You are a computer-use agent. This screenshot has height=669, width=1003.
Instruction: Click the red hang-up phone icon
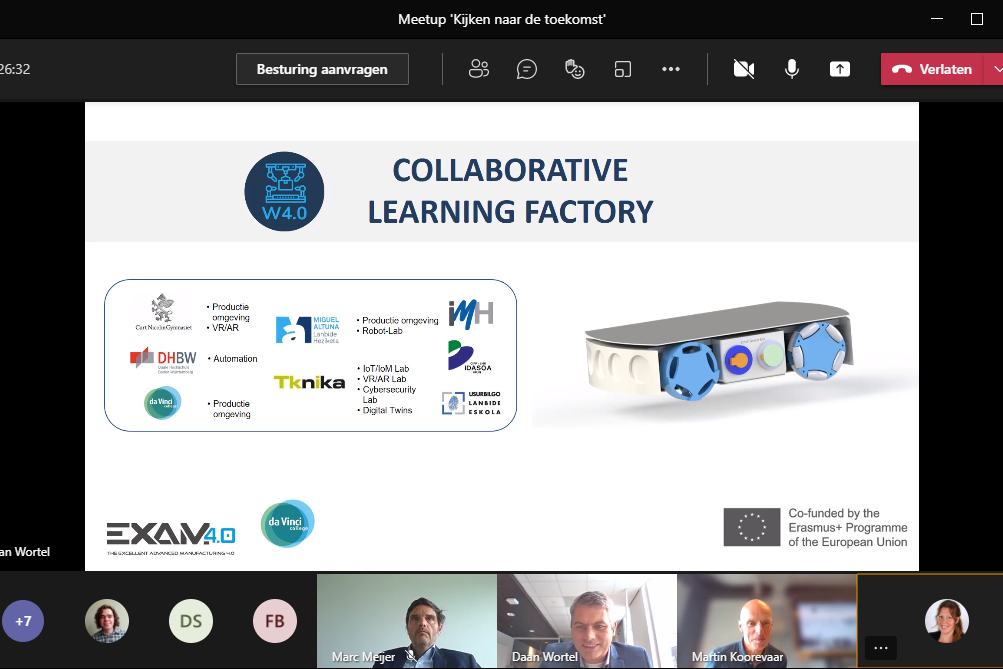tap(901, 69)
